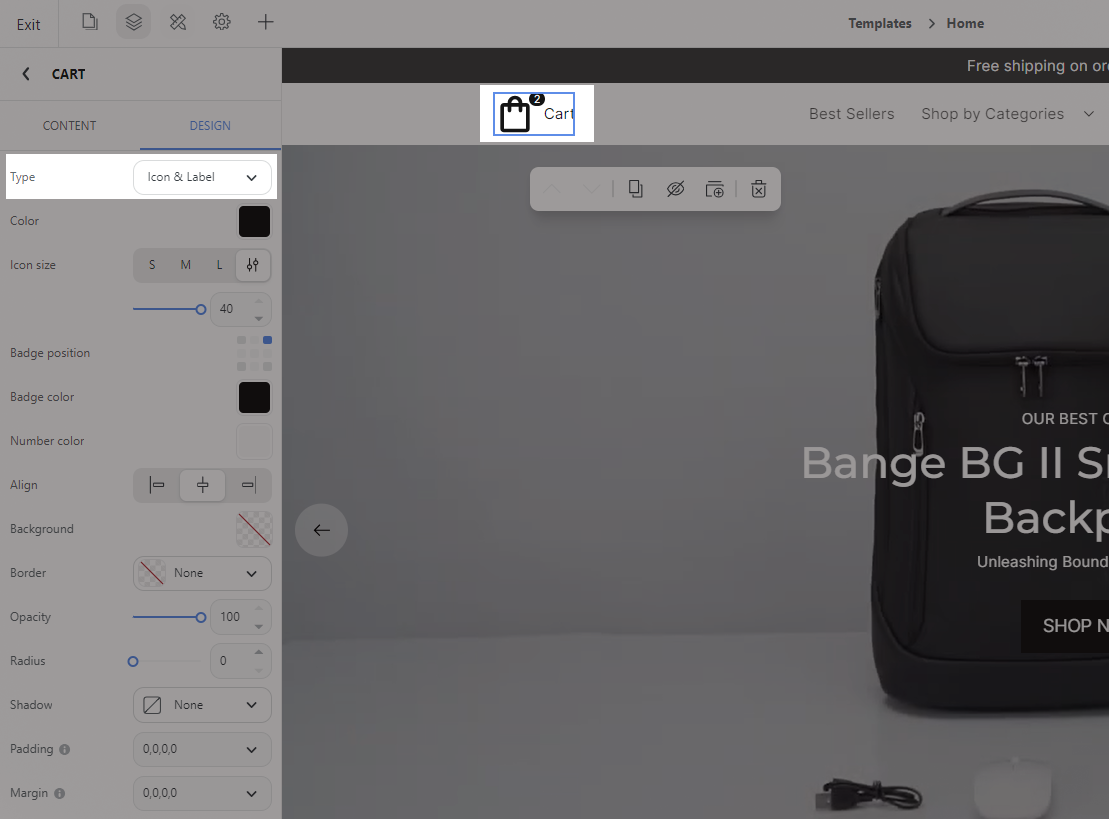
Task: Open the Shadow dropdown
Action: point(202,705)
